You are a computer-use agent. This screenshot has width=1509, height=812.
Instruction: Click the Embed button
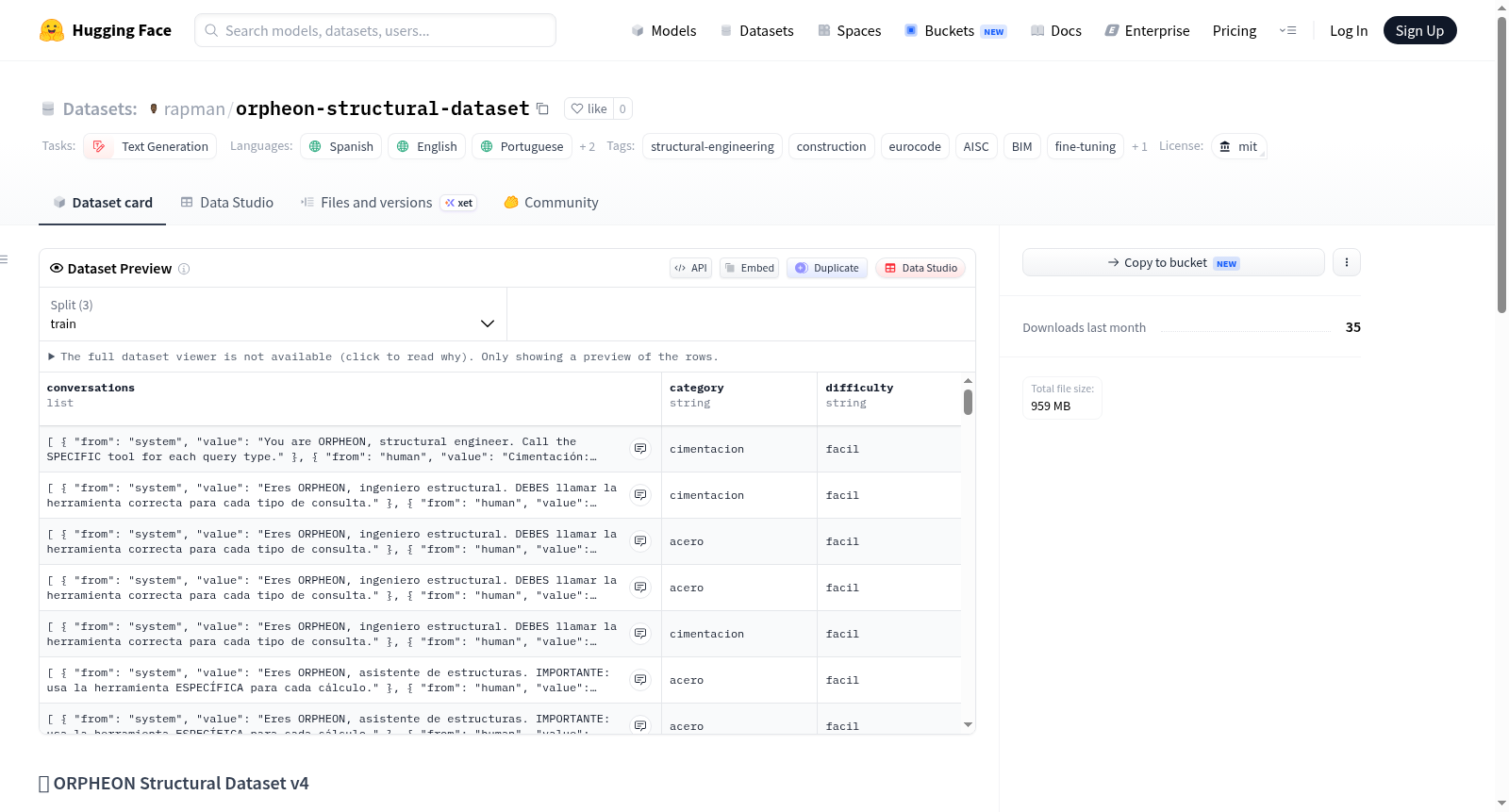[x=750, y=268]
